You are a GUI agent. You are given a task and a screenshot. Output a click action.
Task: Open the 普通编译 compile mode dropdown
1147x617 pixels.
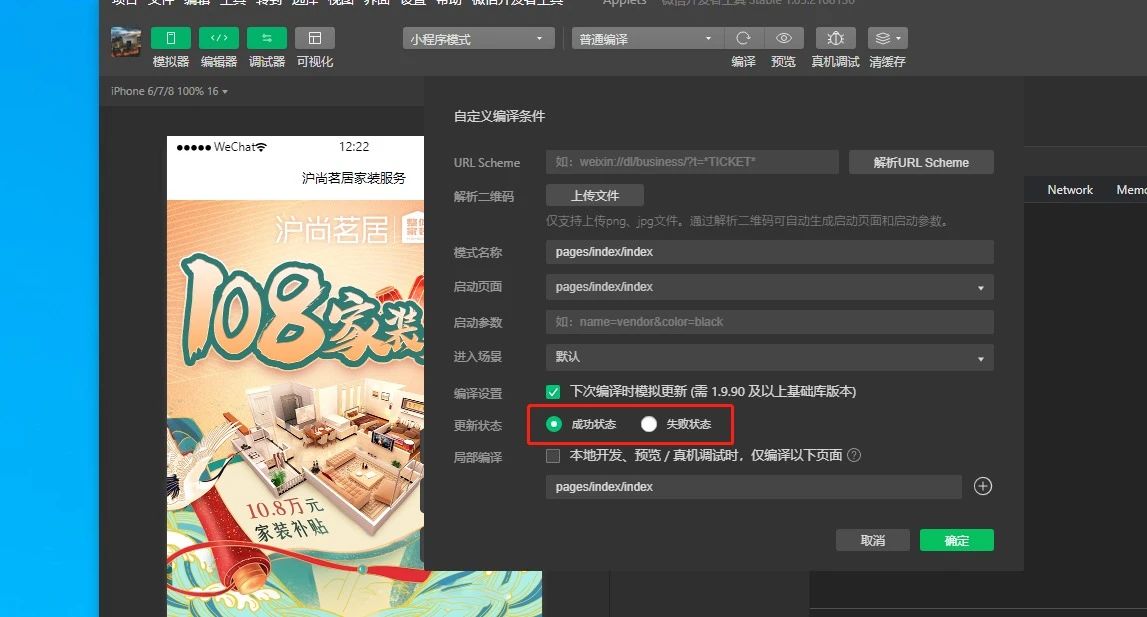(647, 39)
